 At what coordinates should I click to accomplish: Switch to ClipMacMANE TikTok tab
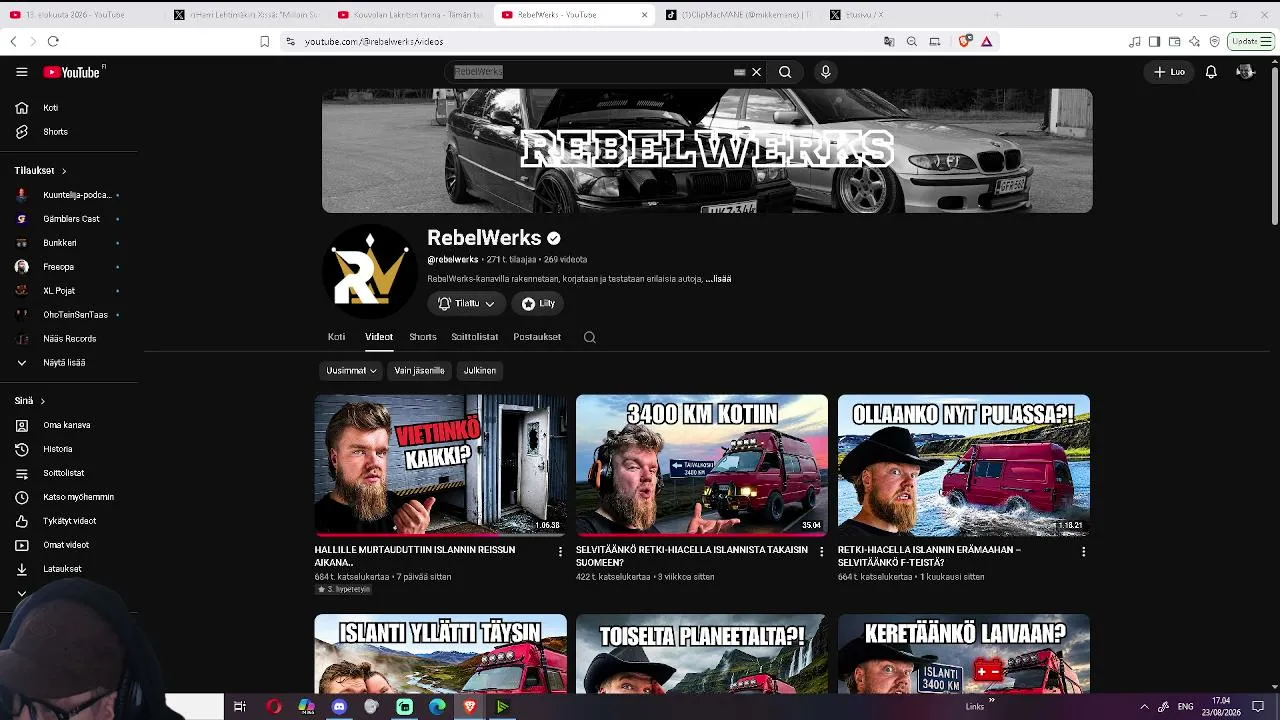(x=741, y=14)
